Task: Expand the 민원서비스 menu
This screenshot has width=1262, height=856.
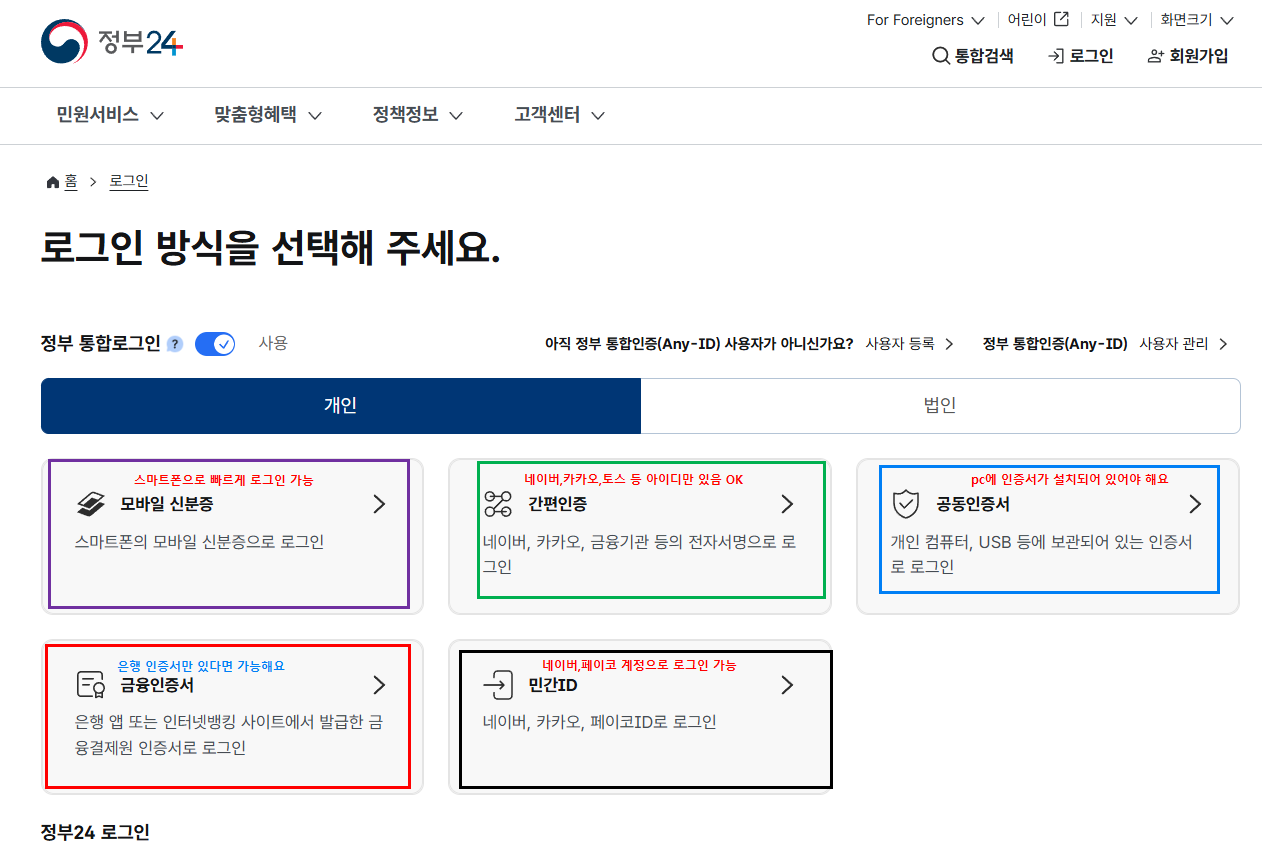Action: (110, 115)
